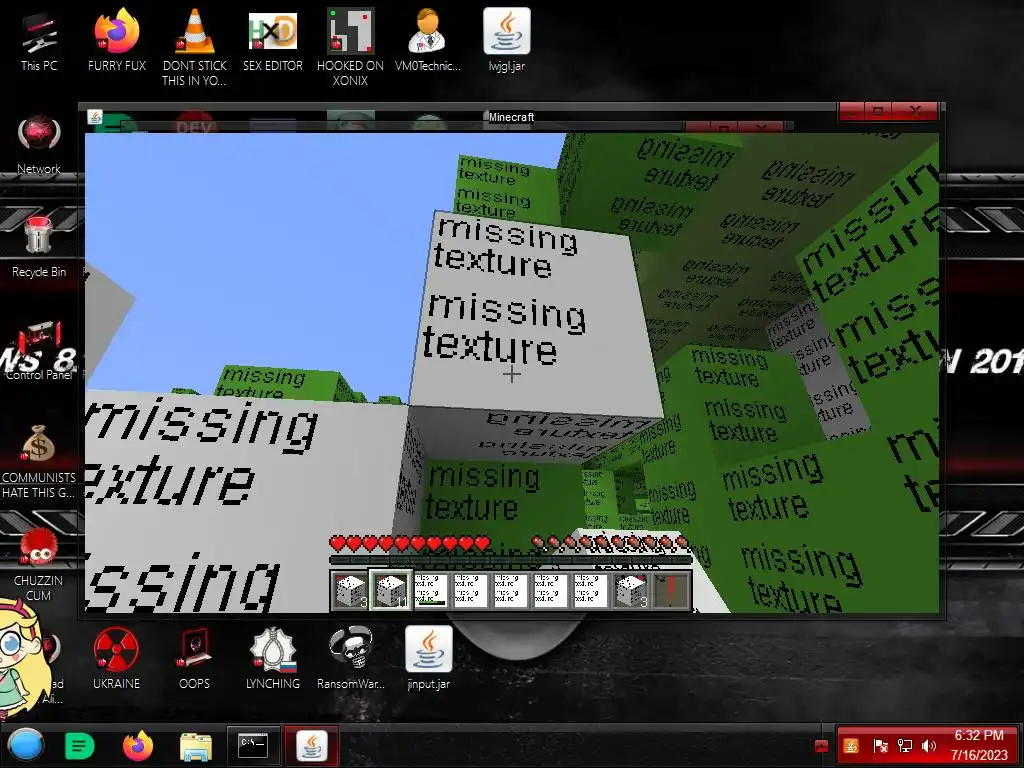Open the OOPS desktop shortcut
Viewport: 1024px width, 768px height.
[195, 658]
